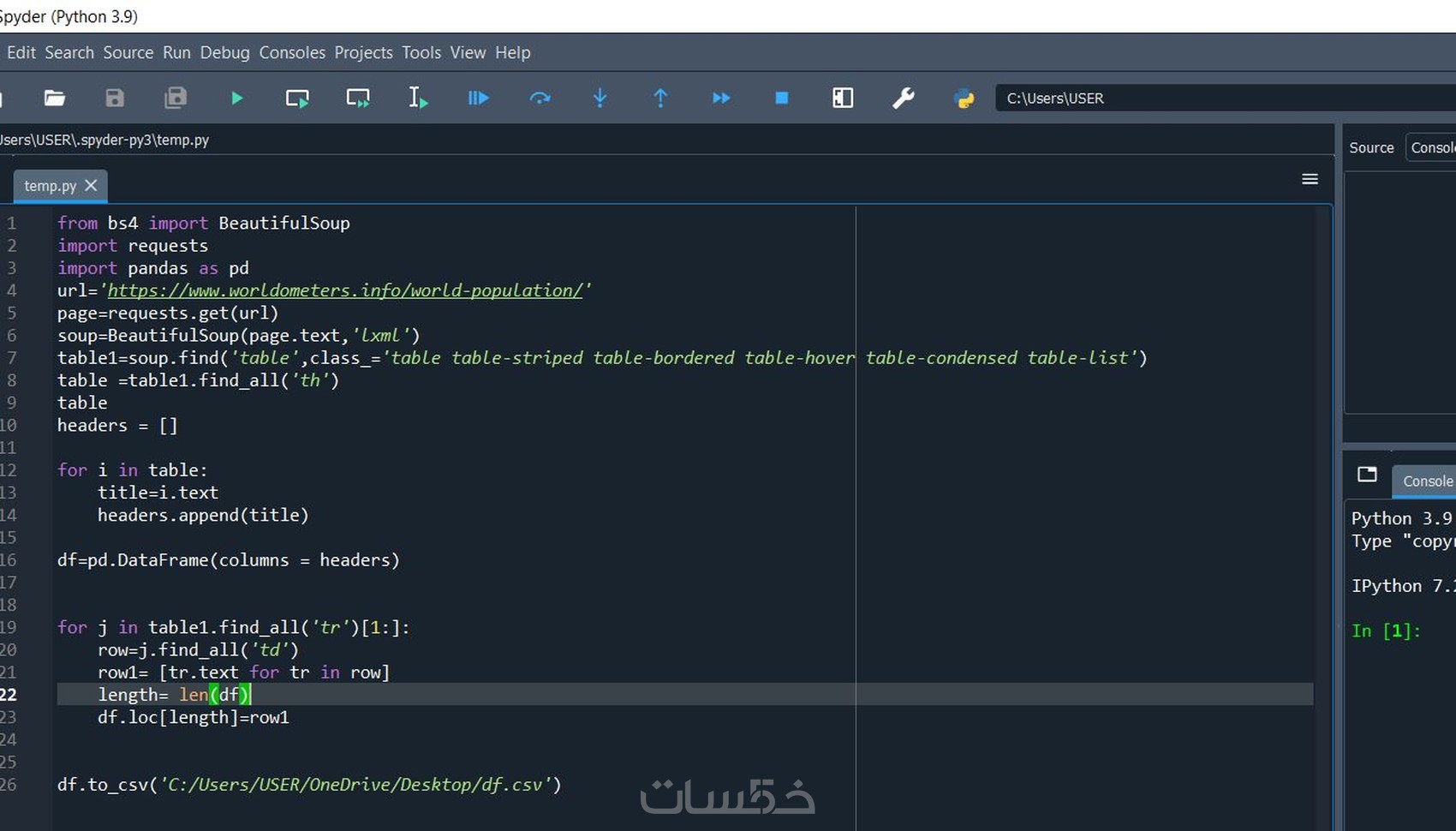Click the working directory path field
Viewport: 1456px width, 831px height.
point(1226,99)
